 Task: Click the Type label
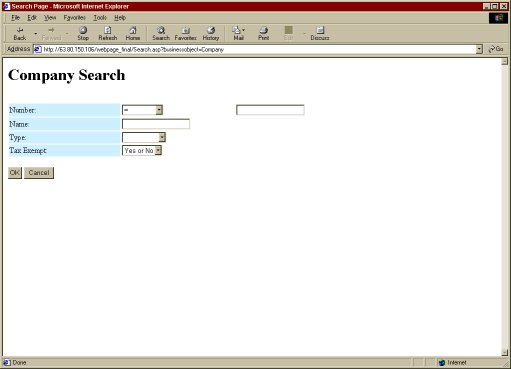[x=18, y=137]
